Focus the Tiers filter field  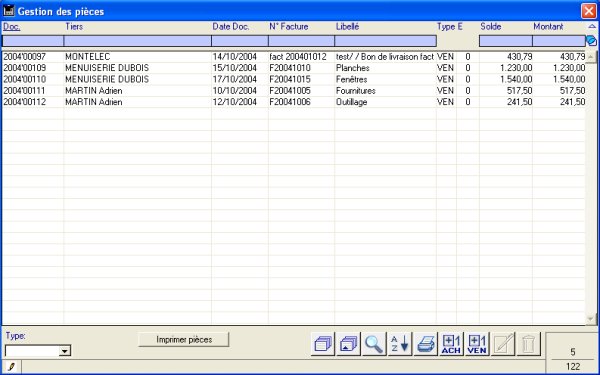(x=137, y=41)
